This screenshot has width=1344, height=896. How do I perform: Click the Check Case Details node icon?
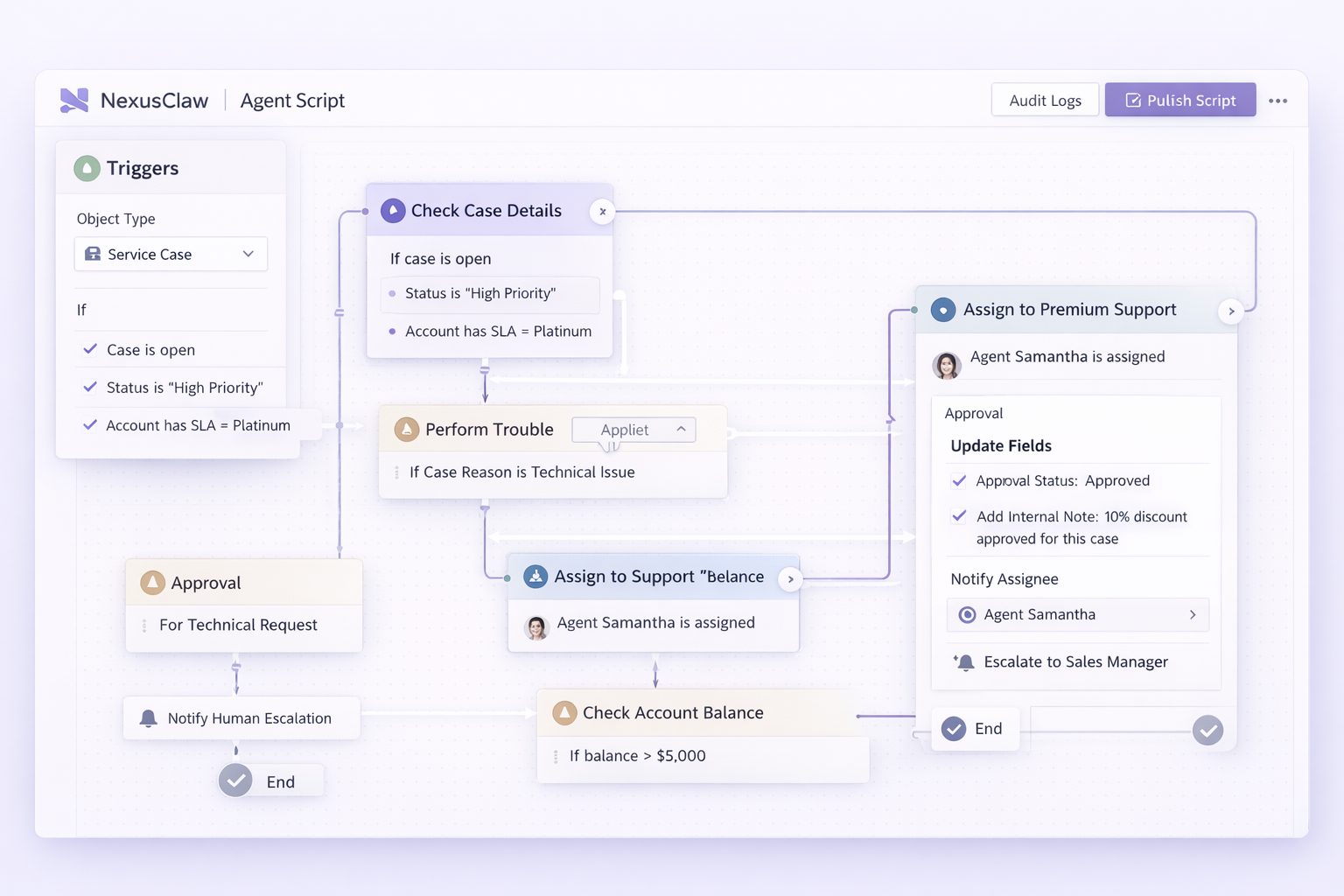pos(393,210)
